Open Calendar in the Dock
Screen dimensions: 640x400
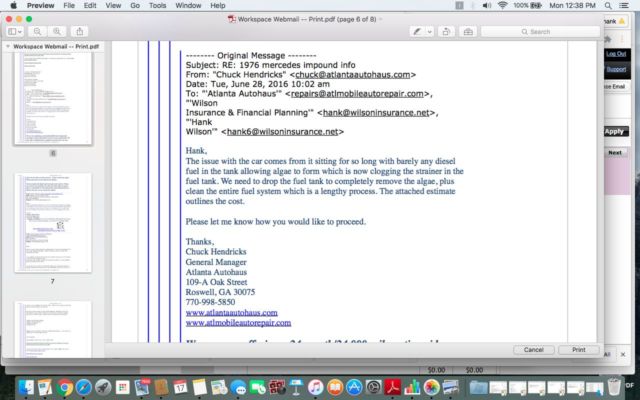pyautogui.click(x=180, y=387)
